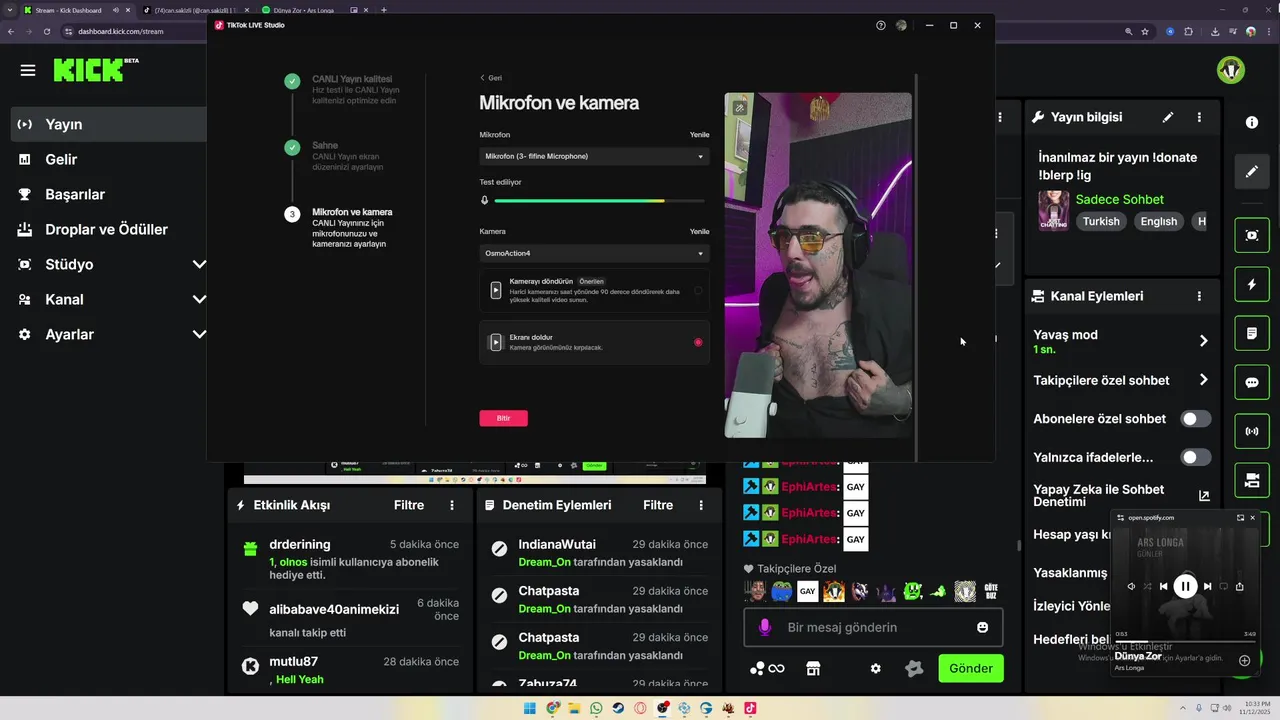Select Kamerayı döndürün radio option

click(698, 290)
